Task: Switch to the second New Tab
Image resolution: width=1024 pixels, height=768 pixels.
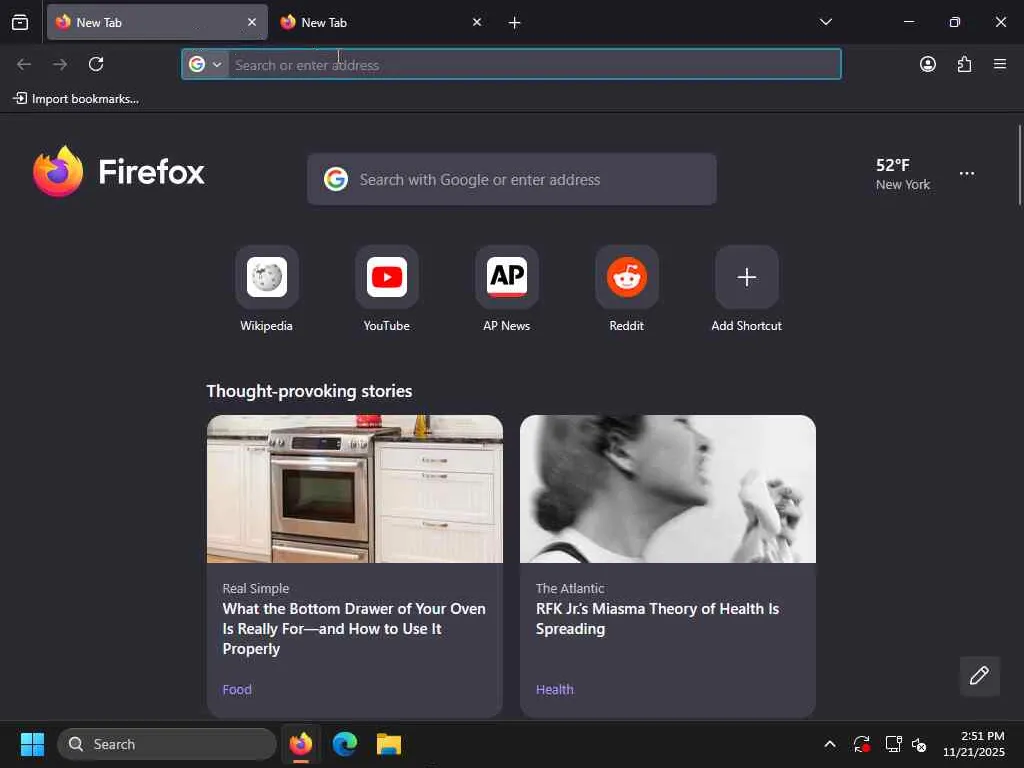Action: click(382, 22)
